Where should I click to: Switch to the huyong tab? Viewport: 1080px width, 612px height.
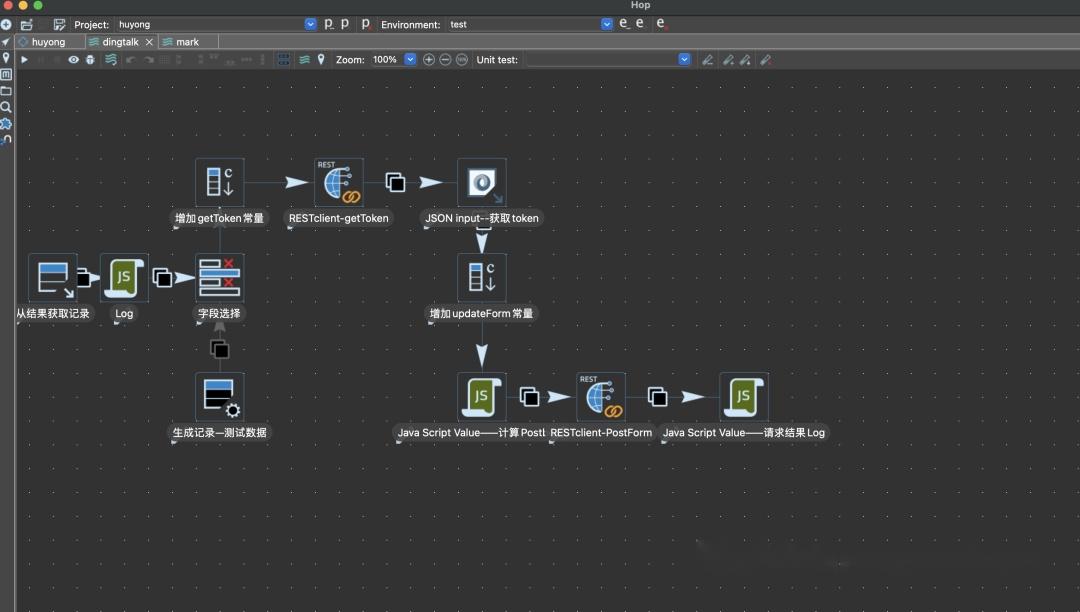pos(47,42)
